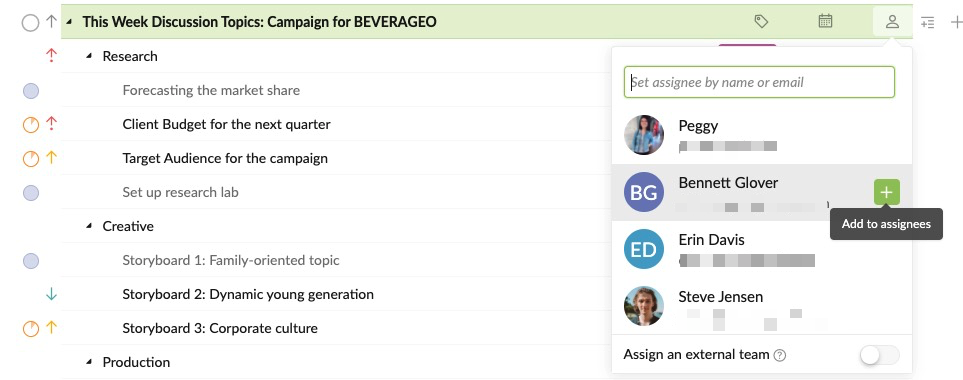Collapse the This Week Discussion Topics list

click(x=69, y=22)
